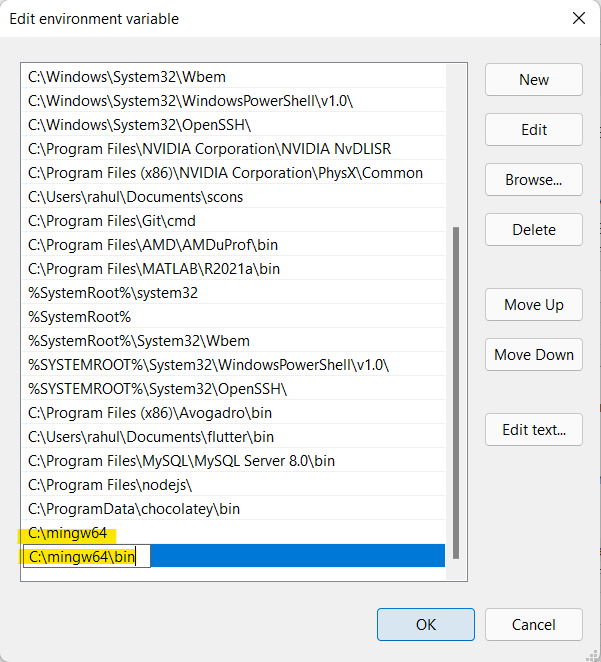Close the Edit environment variable window
The image size is (601, 662).
(578, 18)
